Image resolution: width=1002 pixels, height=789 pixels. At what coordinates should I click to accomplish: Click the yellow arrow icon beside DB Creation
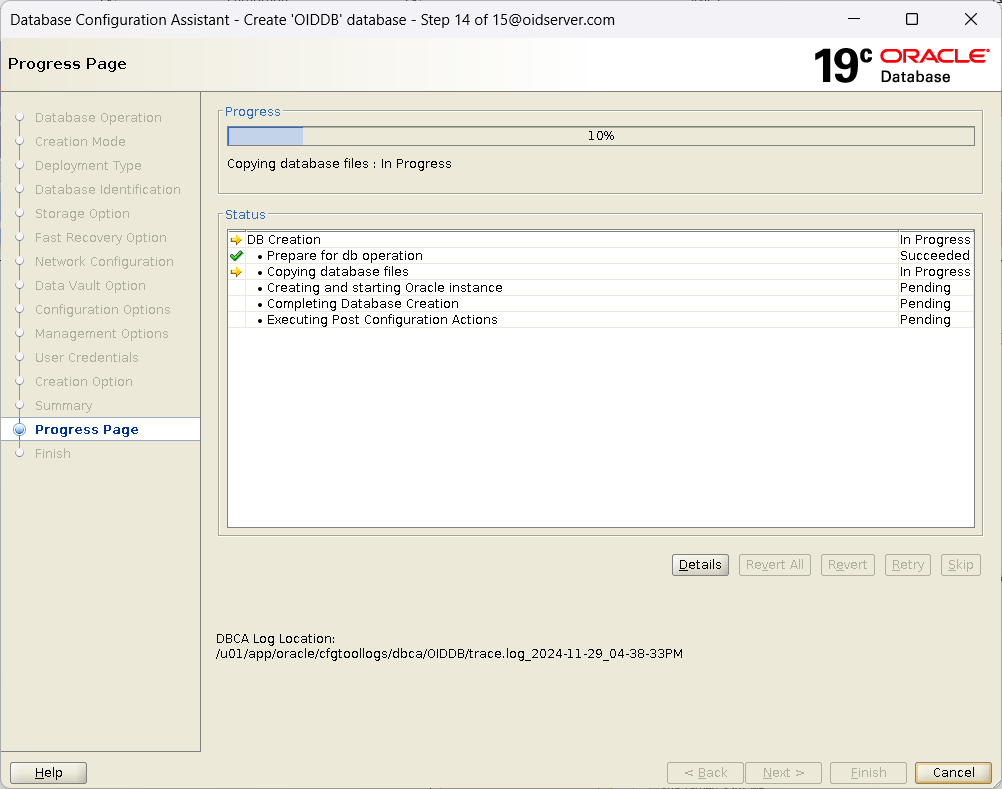click(x=236, y=240)
